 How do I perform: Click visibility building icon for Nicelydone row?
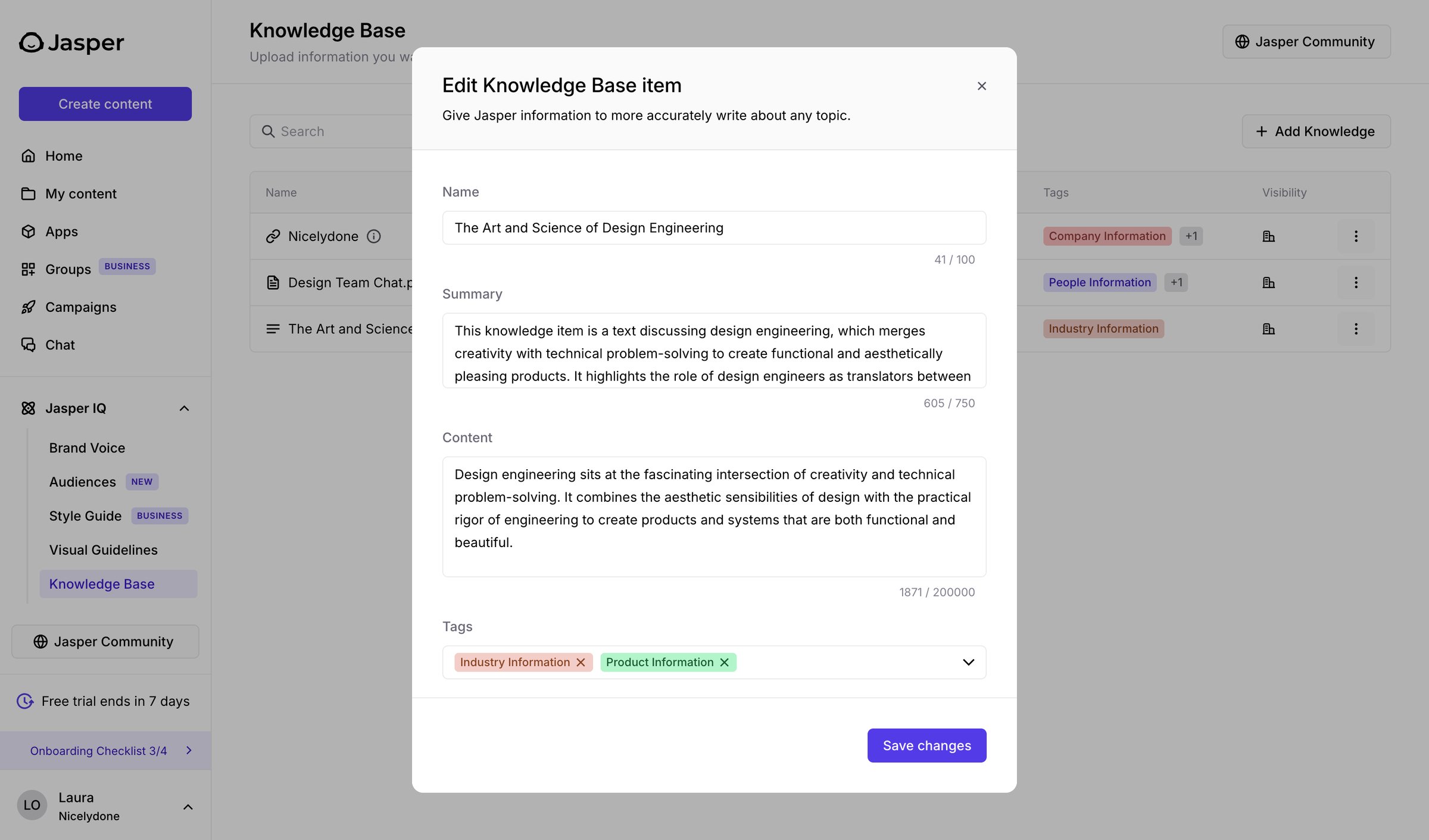pyautogui.click(x=1268, y=236)
